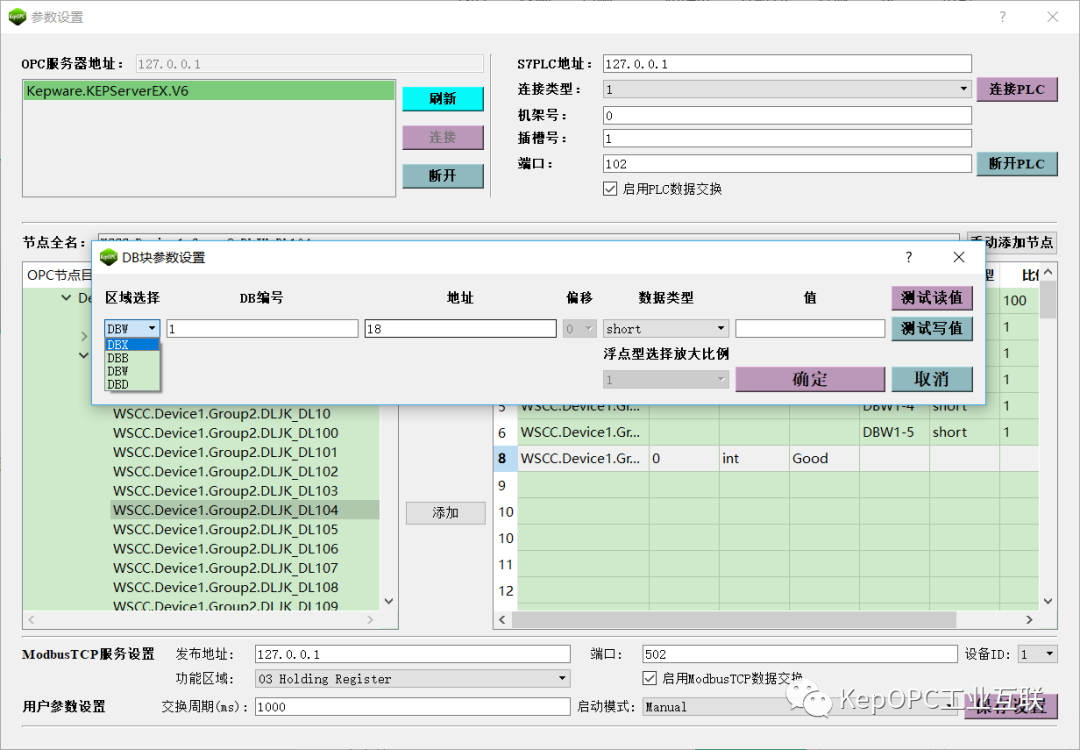This screenshot has width=1080, height=750.
Task: Open the 连接类型 dropdown
Action: [787, 89]
